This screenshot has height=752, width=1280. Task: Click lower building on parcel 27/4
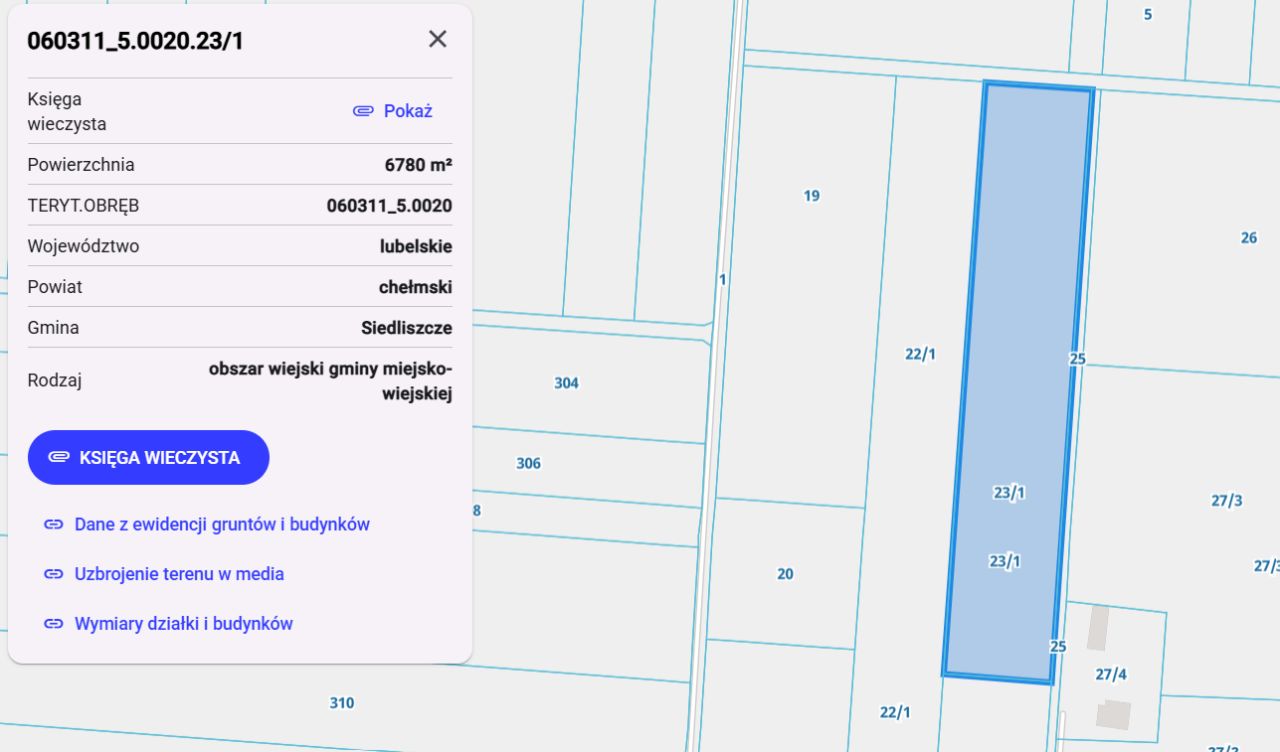click(1113, 714)
